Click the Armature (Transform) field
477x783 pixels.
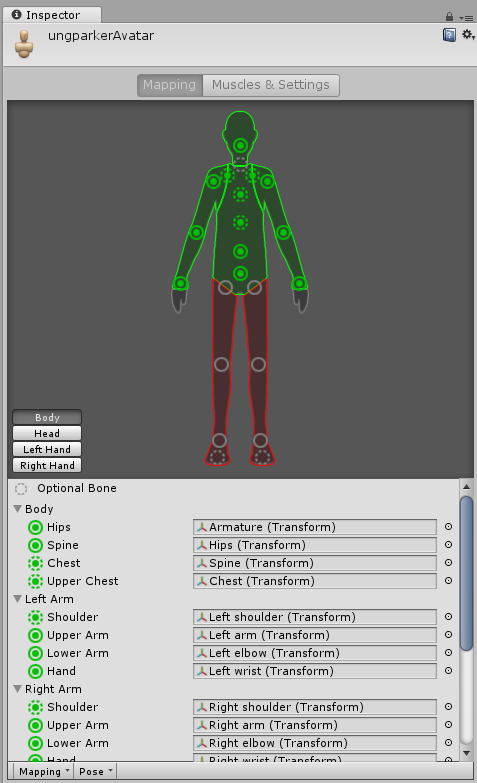coord(315,527)
